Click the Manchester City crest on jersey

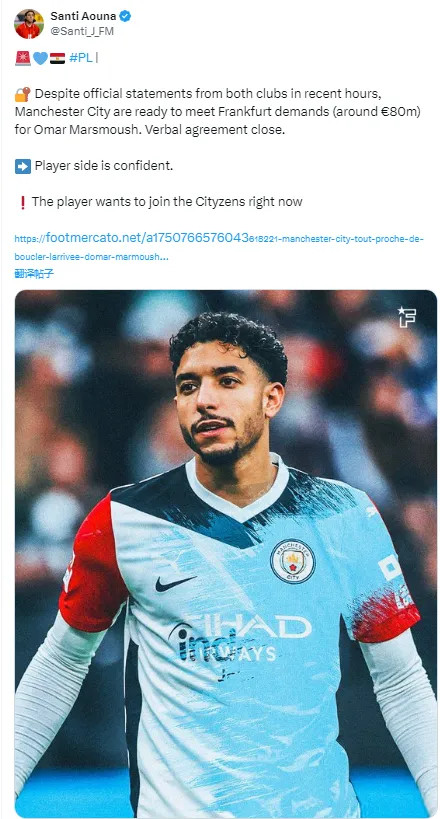point(293,561)
